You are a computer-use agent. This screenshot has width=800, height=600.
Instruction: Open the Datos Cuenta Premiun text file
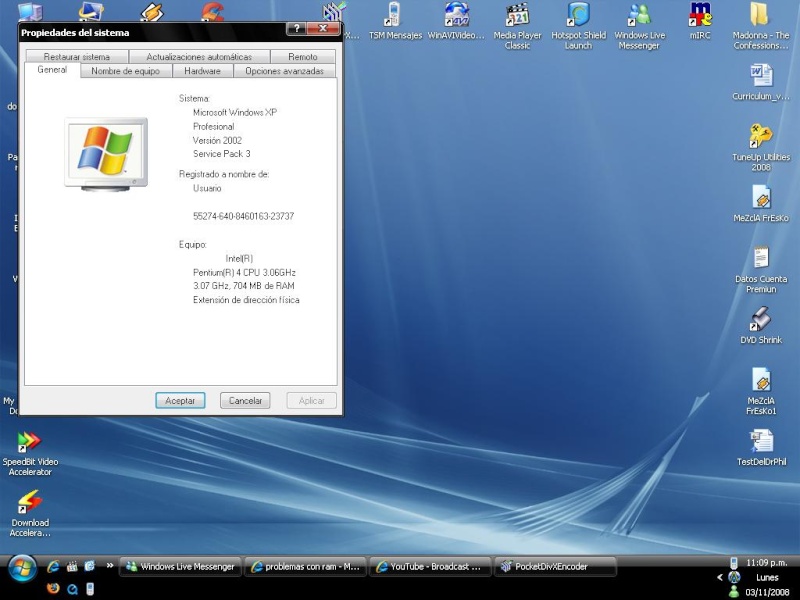point(761,269)
